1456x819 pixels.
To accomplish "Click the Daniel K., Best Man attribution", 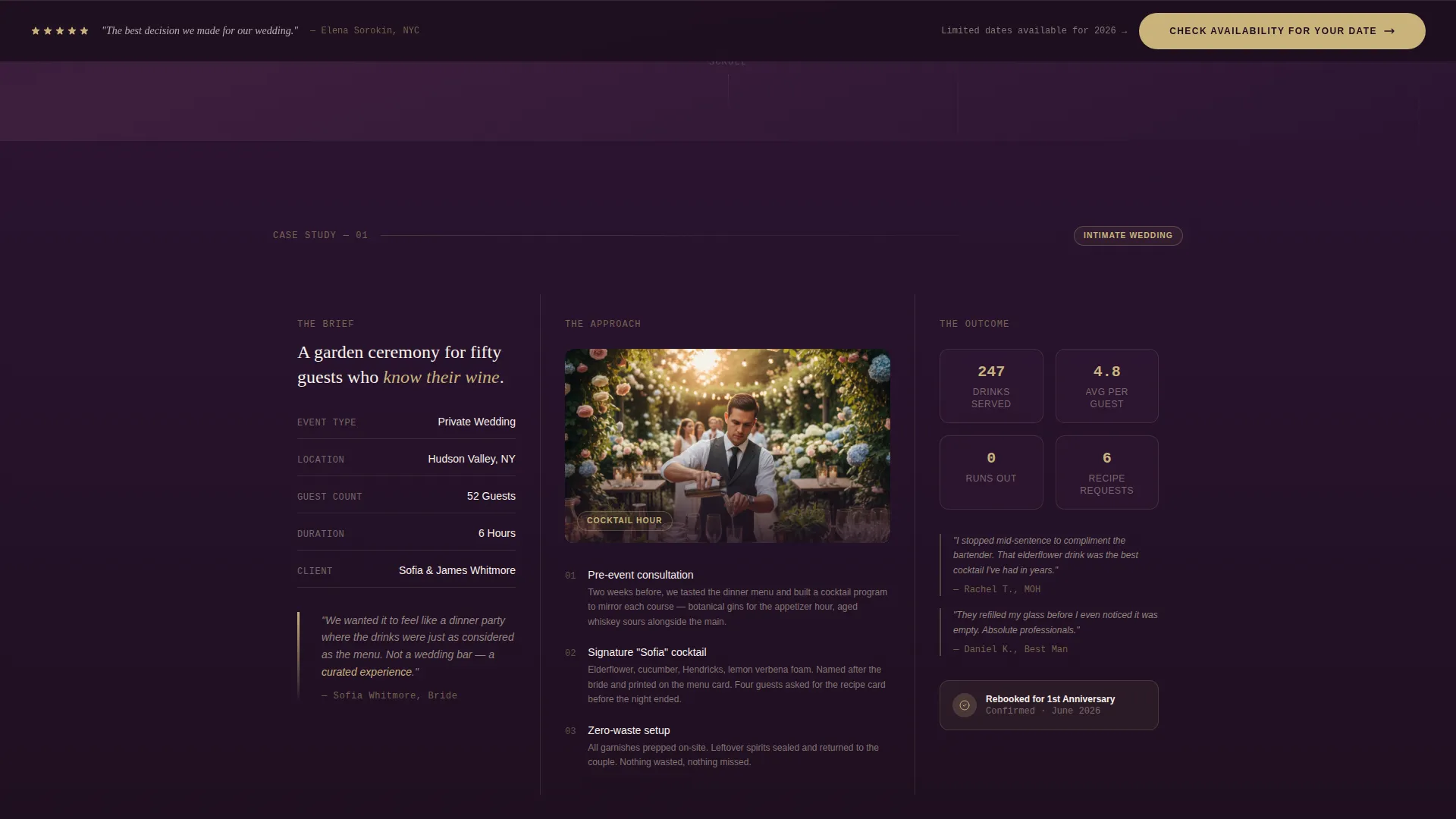I will pyautogui.click(x=1010, y=650).
